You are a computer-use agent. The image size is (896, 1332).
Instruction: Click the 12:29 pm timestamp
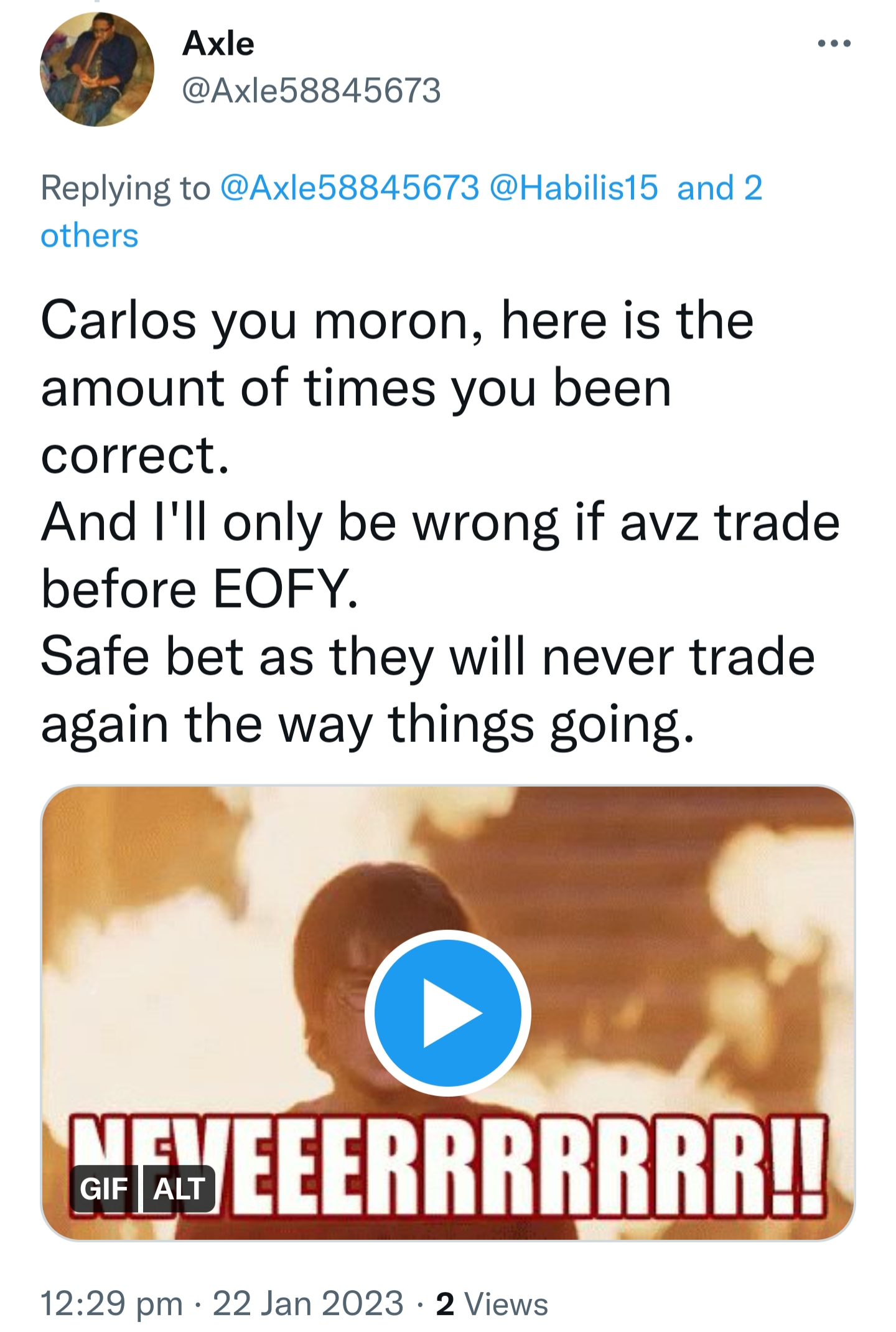coord(112,1303)
